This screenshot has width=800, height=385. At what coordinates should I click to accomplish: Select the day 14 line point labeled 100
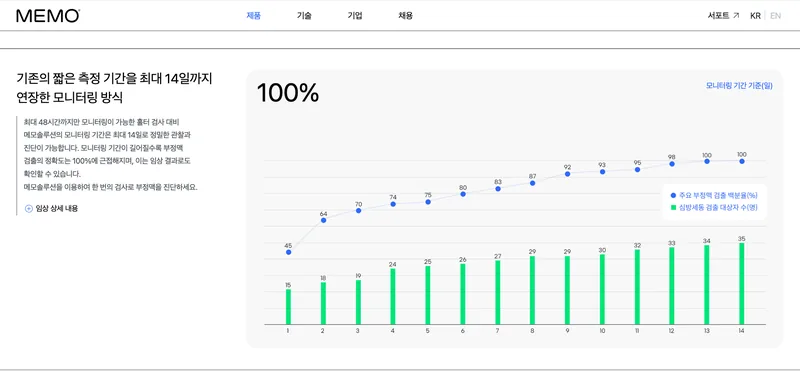click(x=742, y=161)
